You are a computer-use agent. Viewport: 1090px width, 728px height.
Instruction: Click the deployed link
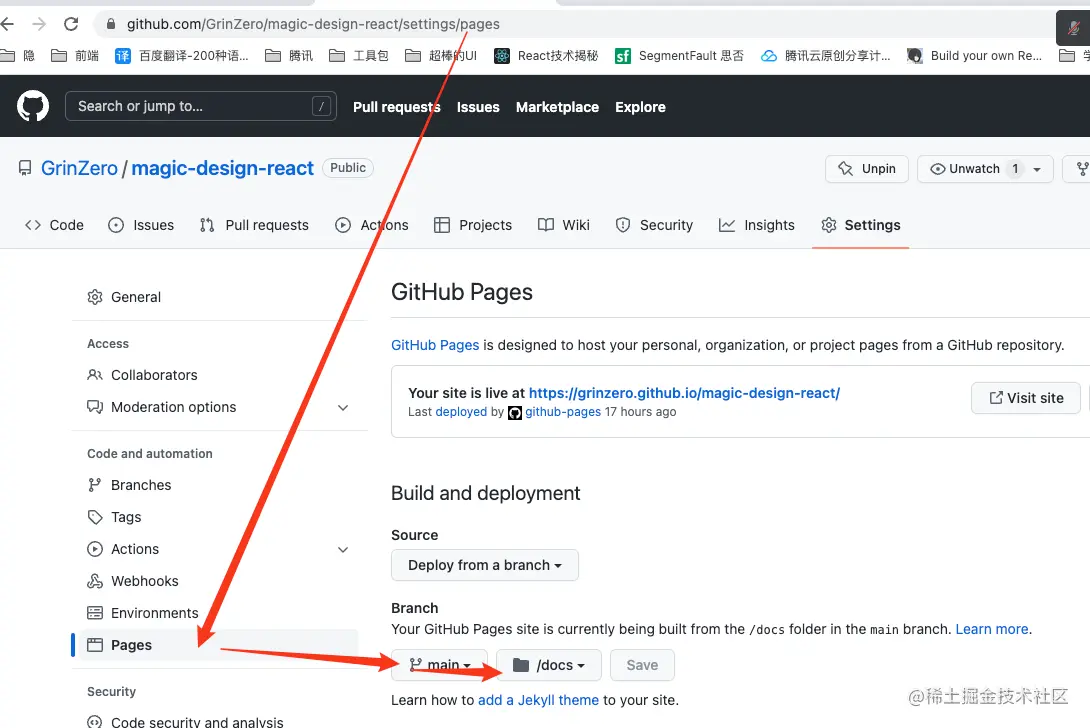pyautogui.click(x=461, y=412)
